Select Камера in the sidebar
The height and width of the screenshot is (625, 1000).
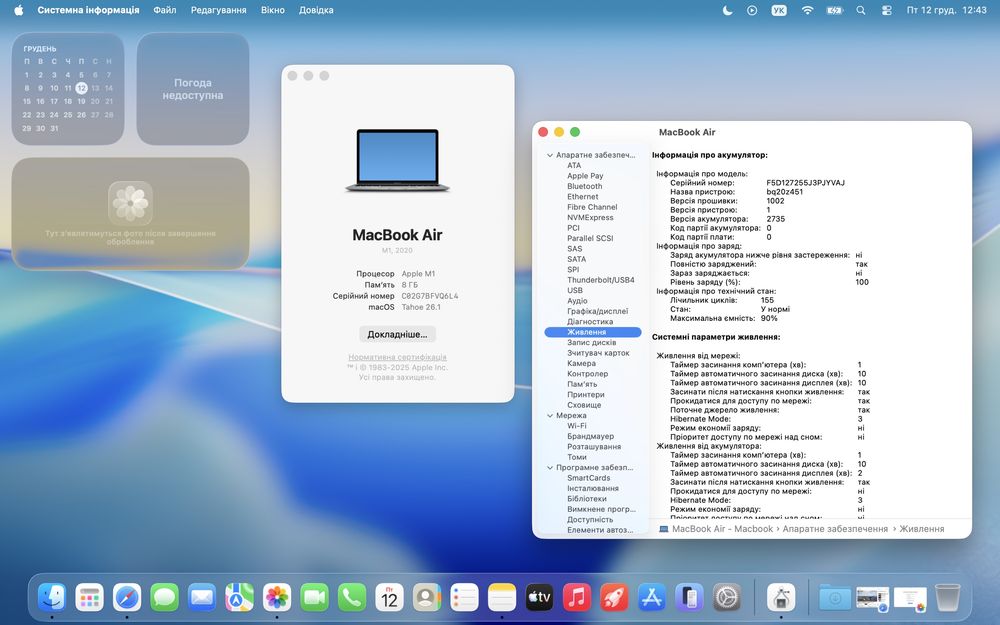[x=581, y=364]
